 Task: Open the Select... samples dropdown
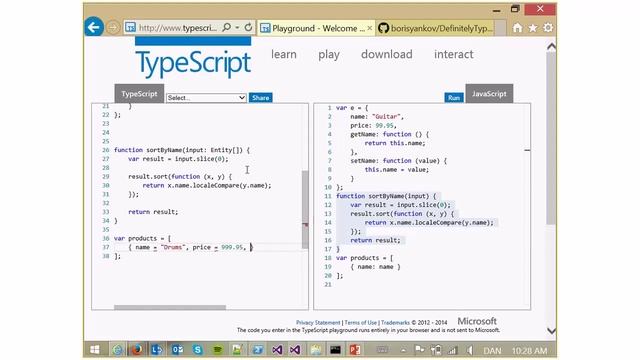click(206, 98)
